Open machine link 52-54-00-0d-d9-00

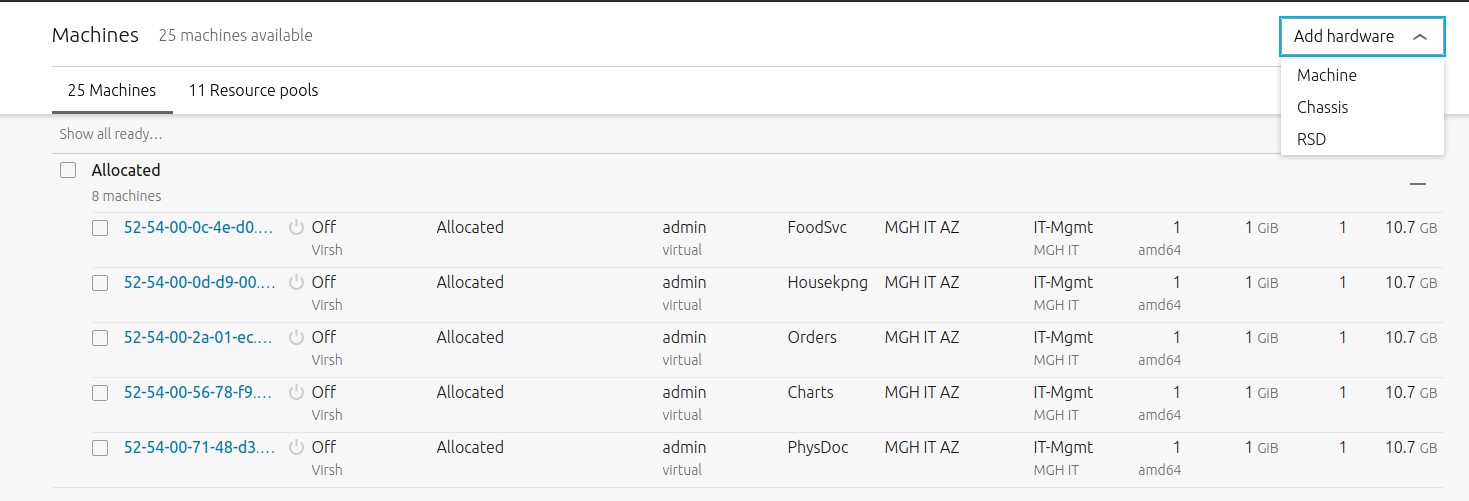pyautogui.click(x=199, y=282)
